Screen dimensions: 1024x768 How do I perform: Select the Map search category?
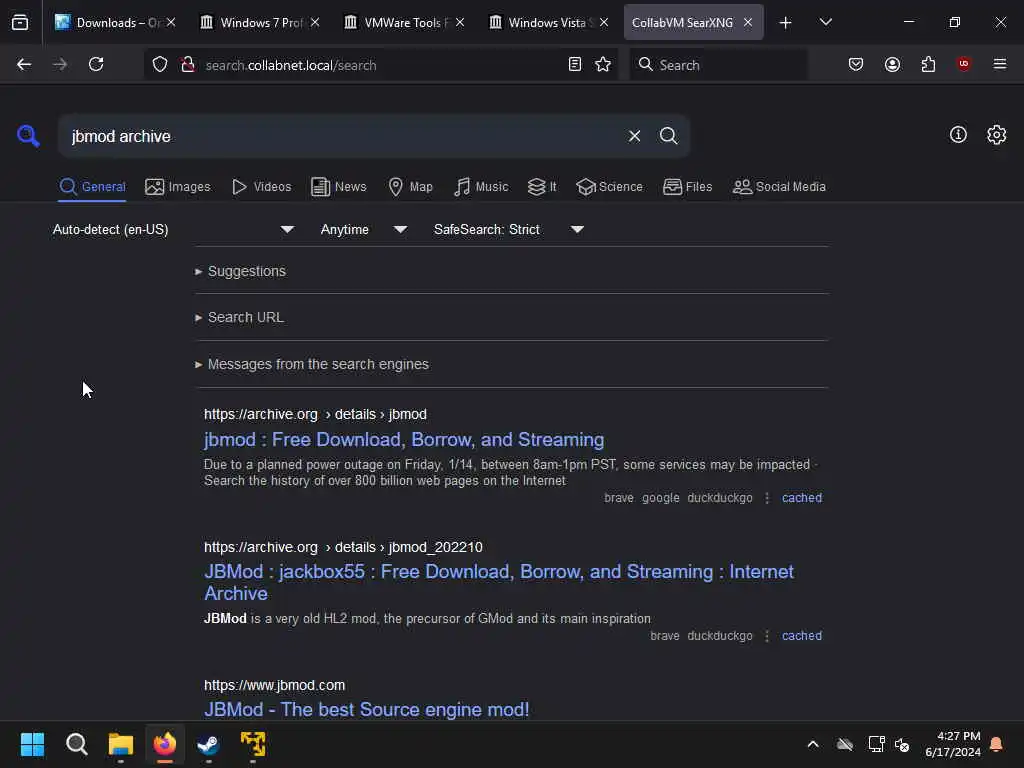coord(410,187)
